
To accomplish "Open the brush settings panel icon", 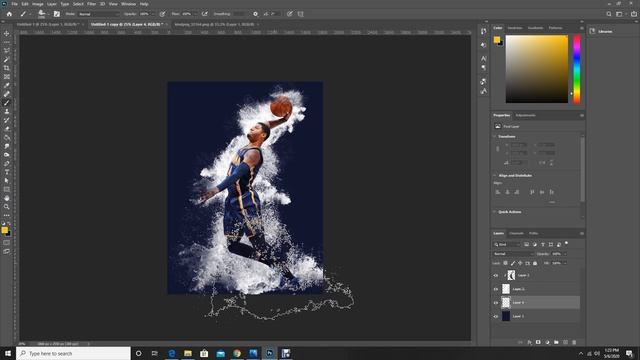I will click(57, 14).
